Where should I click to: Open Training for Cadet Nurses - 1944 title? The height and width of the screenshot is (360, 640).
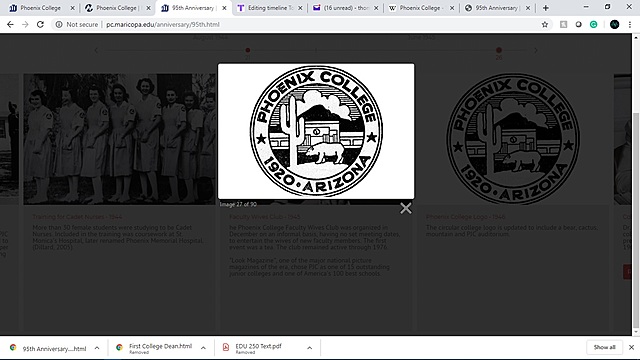click(77, 217)
